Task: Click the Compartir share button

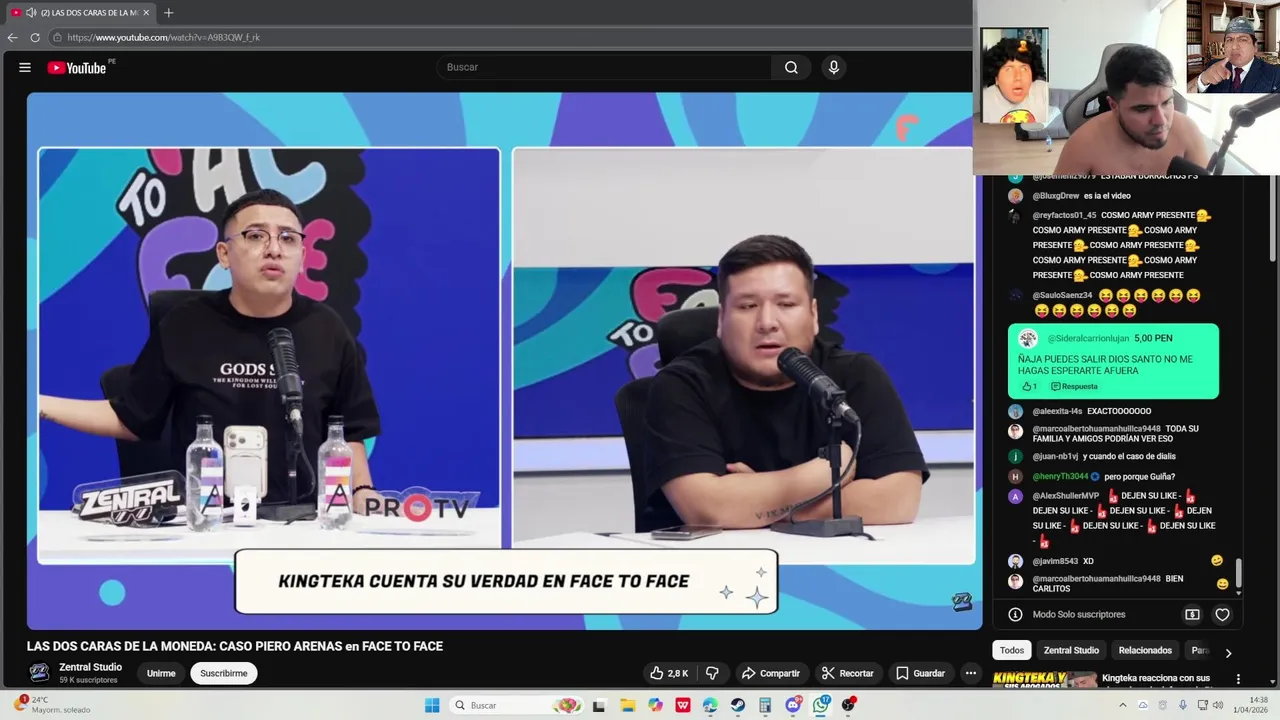Action: click(771, 673)
